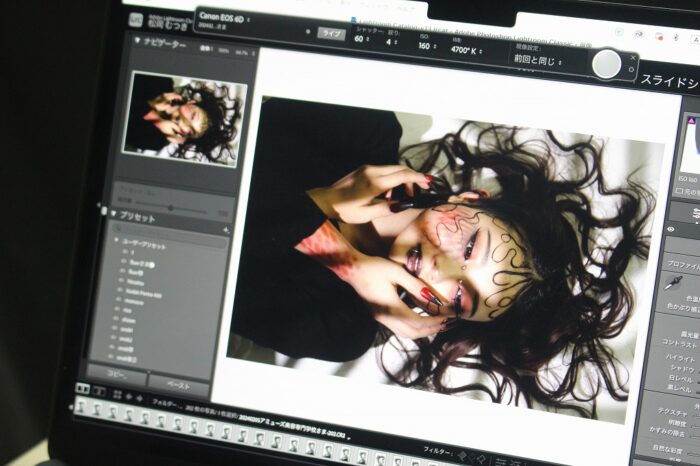This screenshot has width=700, height=466.
Task: Toggle the histogram clipping triangle indicator
Action: [692, 121]
